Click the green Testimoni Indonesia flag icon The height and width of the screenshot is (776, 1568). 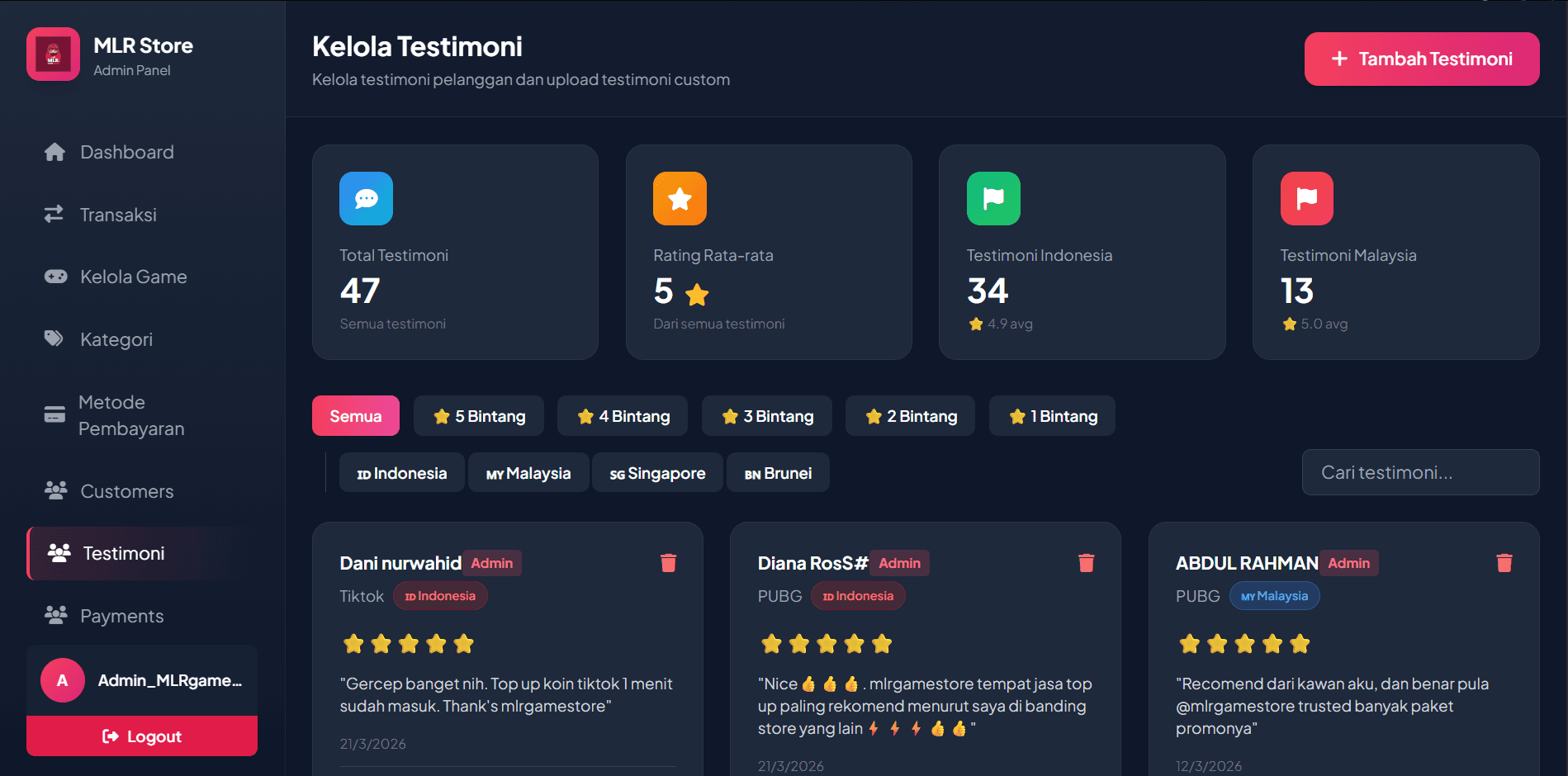(x=993, y=199)
